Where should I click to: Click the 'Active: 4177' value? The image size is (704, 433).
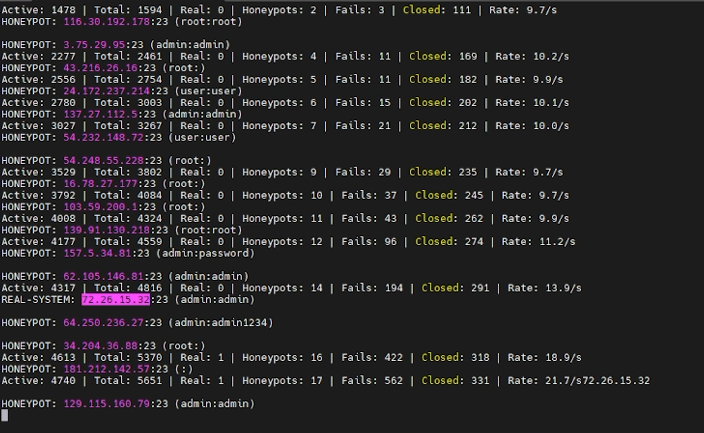[39, 242]
